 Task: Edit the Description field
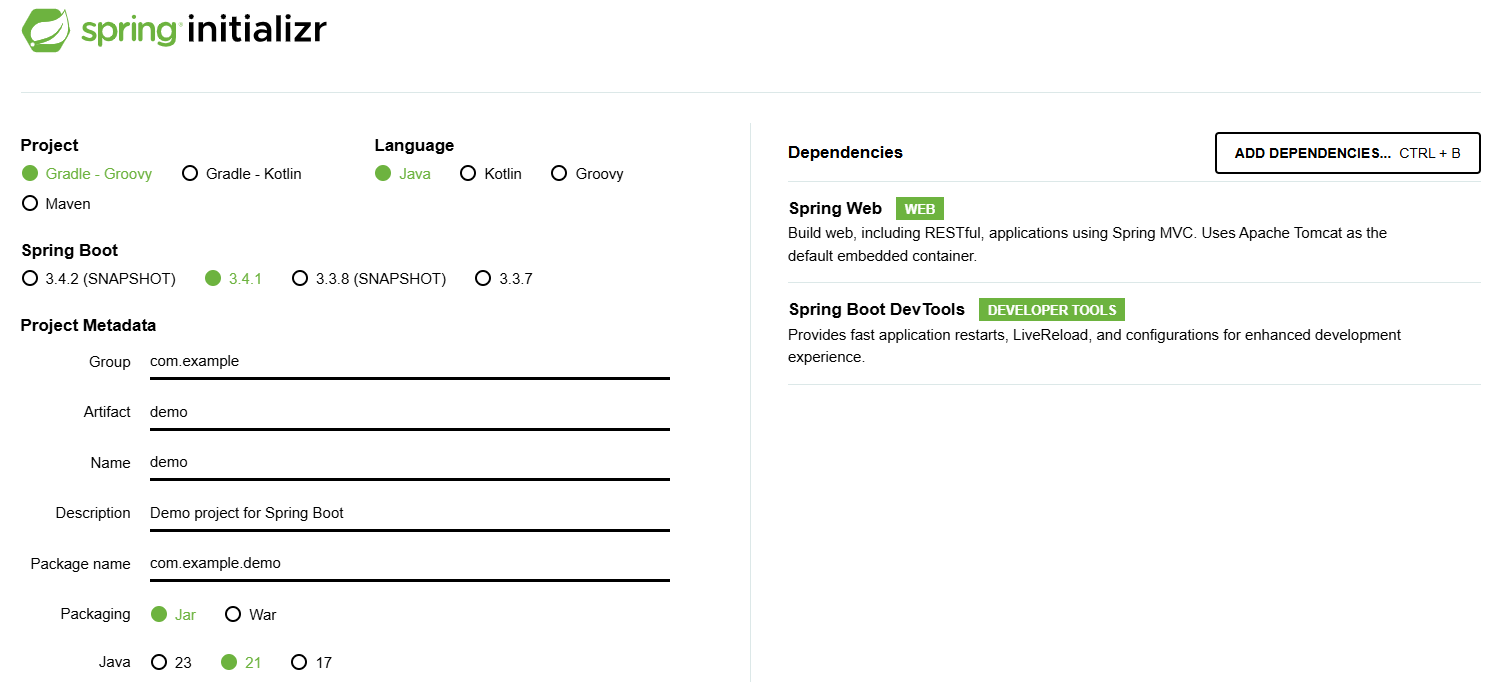point(410,513)
